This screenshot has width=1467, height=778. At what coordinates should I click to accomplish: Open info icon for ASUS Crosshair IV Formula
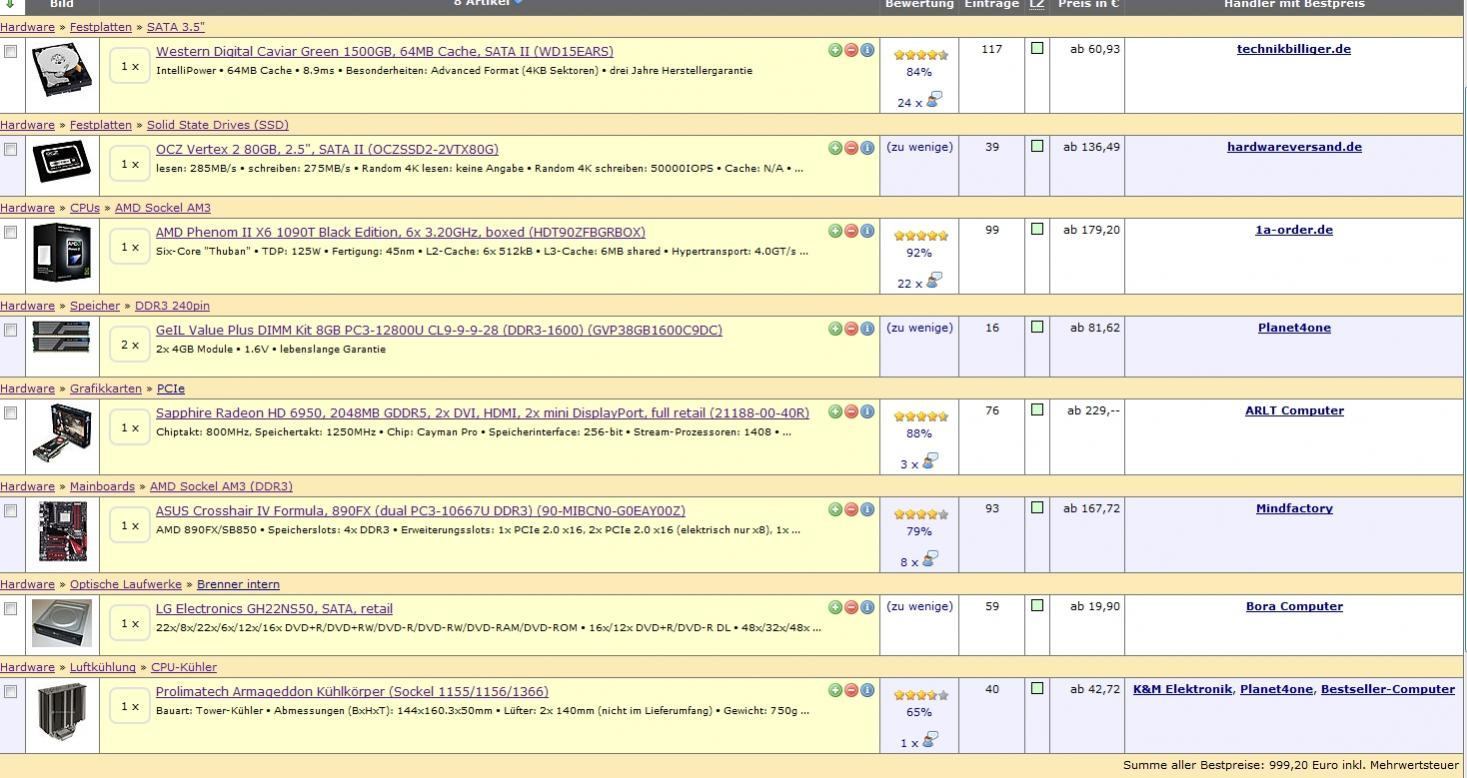pyautogui.click(x=867, y=510)
